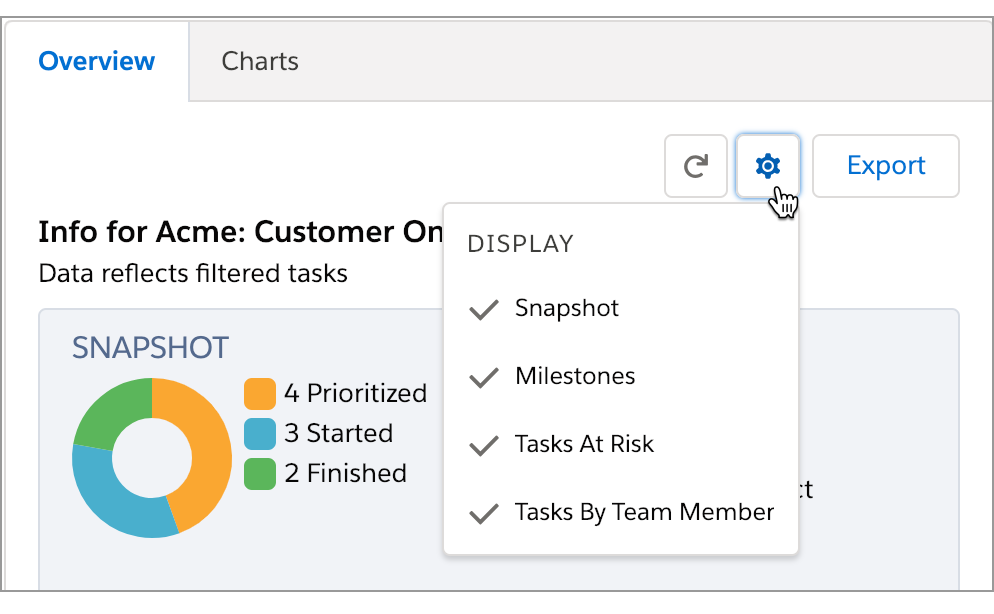Click the Export button
The image size is (994, 614).
point(886,166)
